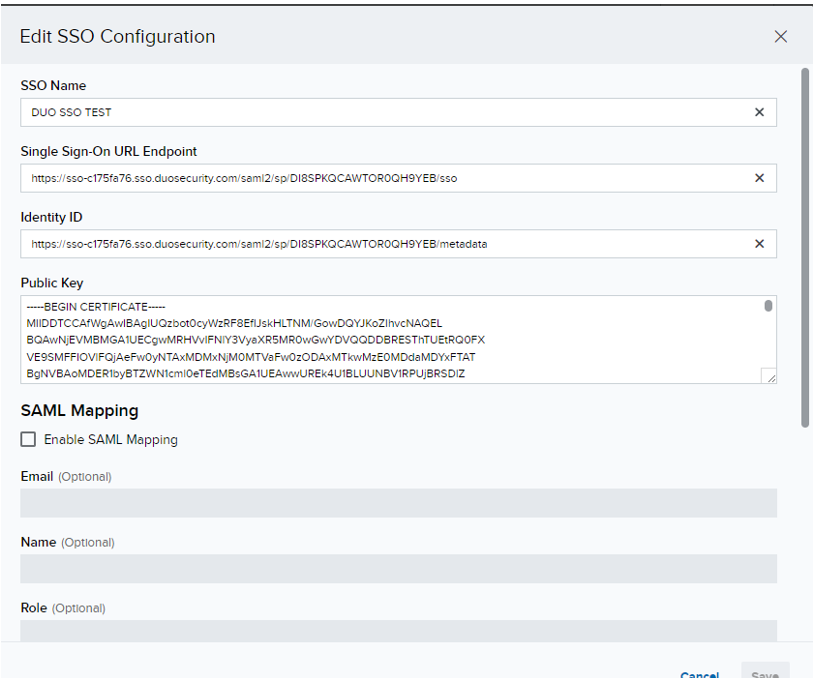Viewport: 818px width, 678px height.
Task: Clear the Single Sign-On URL Endpoint value
Action: [760, 177]
